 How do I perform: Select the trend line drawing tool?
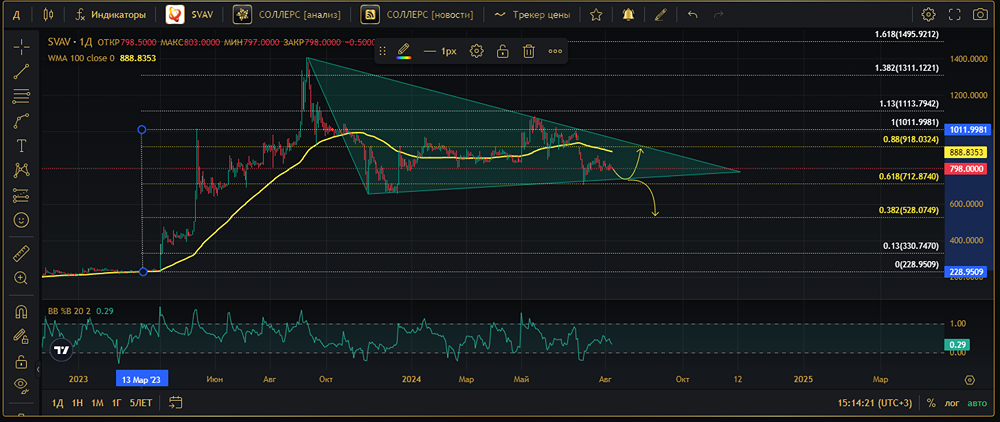pyautogui.click(x=20, y=71)
